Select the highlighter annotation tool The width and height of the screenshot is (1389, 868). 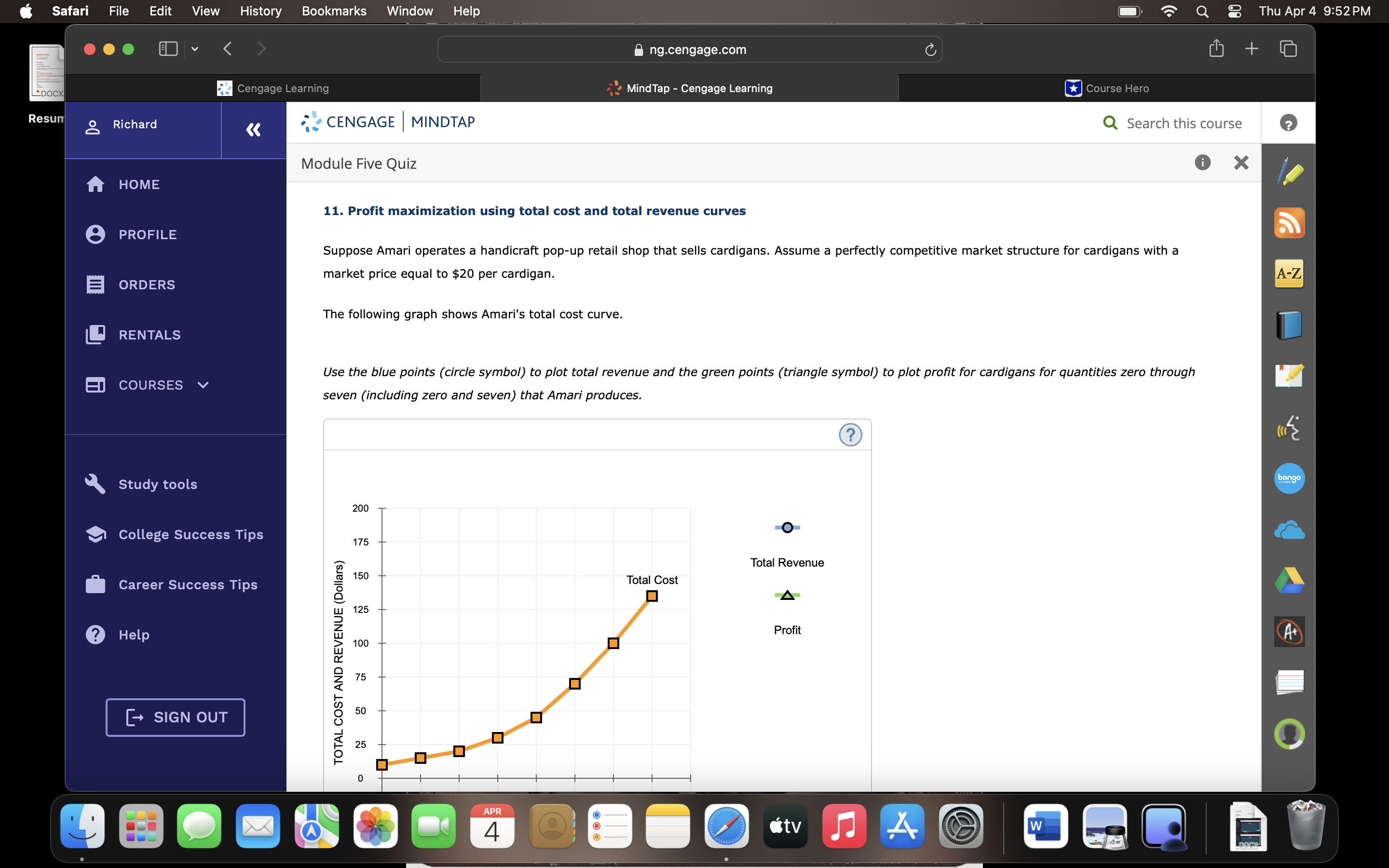pyautogui.click(x=1289, y=171)
